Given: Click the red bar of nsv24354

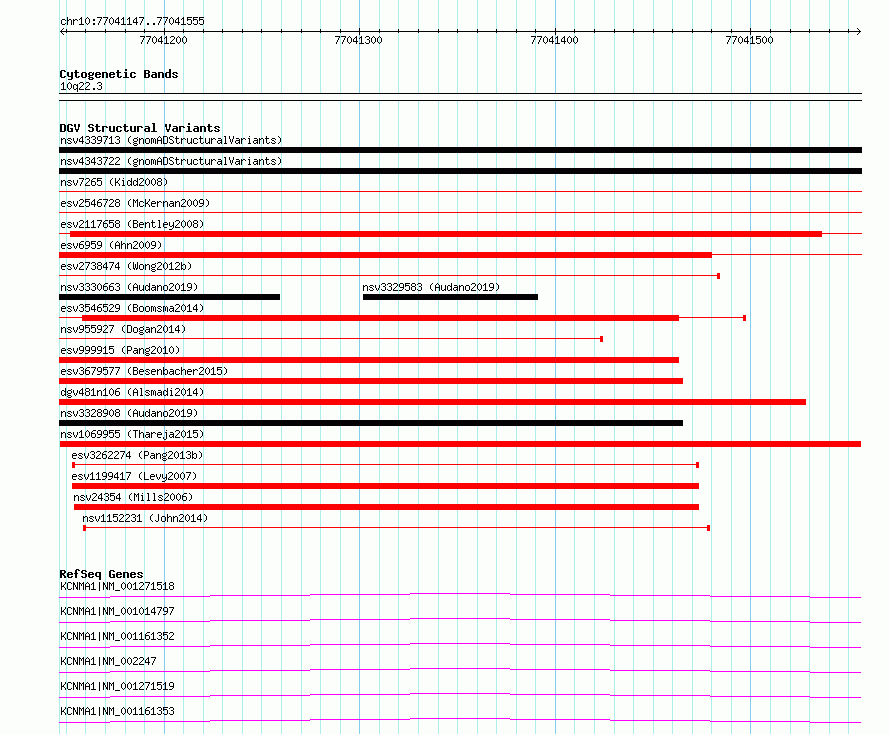Looking at the screenshot, I should point(387,507).
